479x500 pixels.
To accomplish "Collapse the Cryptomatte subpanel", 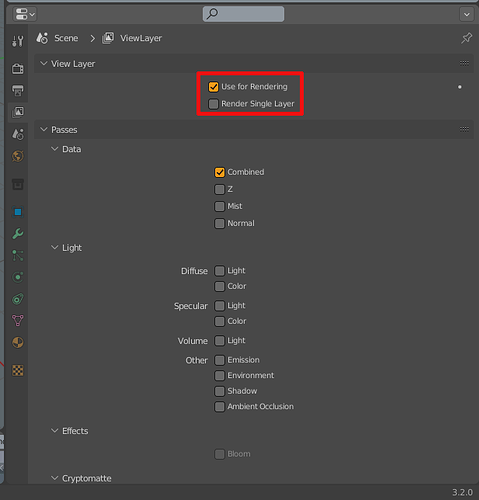I will (55, 478).
